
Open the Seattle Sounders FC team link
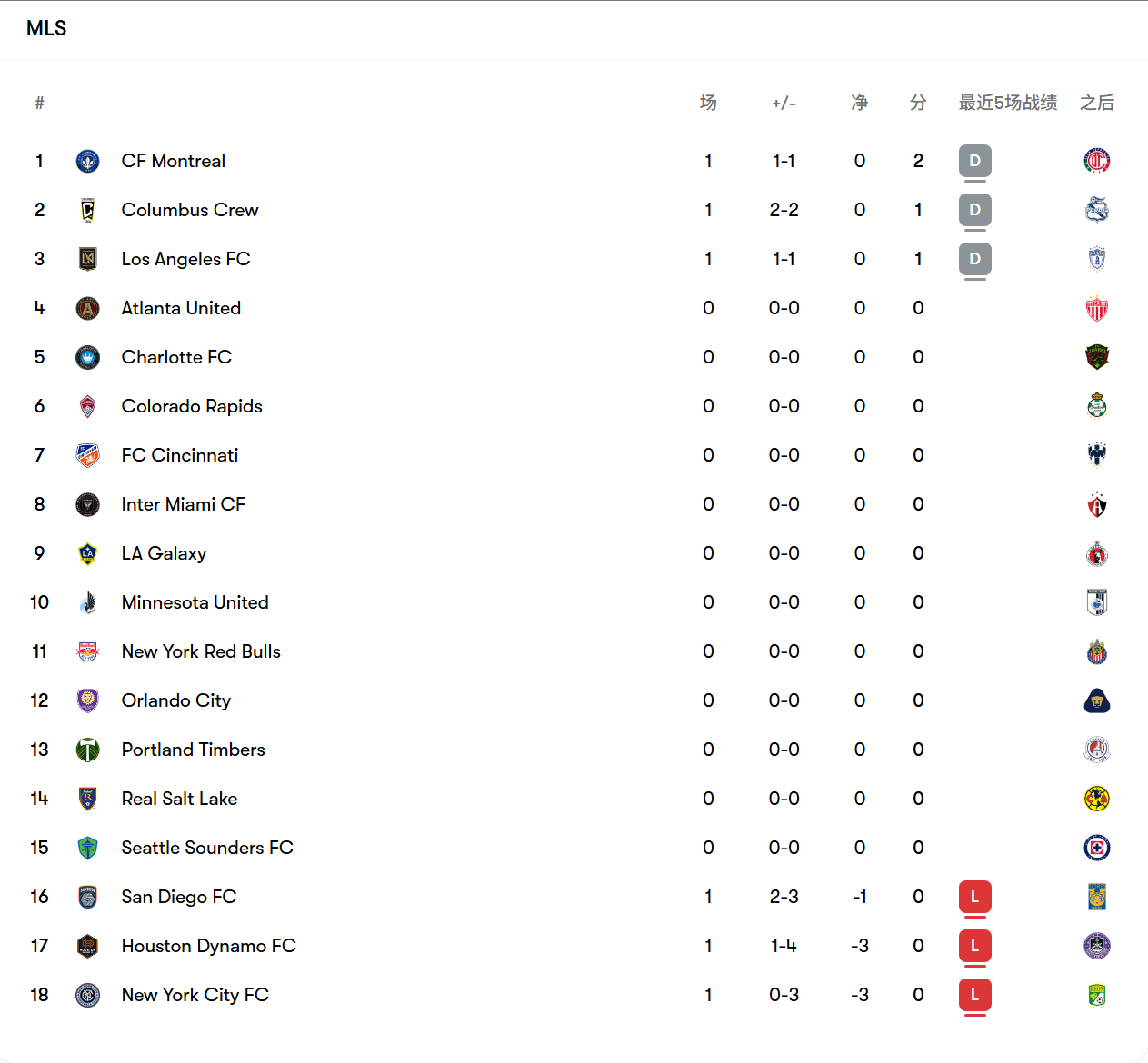[x=207, y=848]
